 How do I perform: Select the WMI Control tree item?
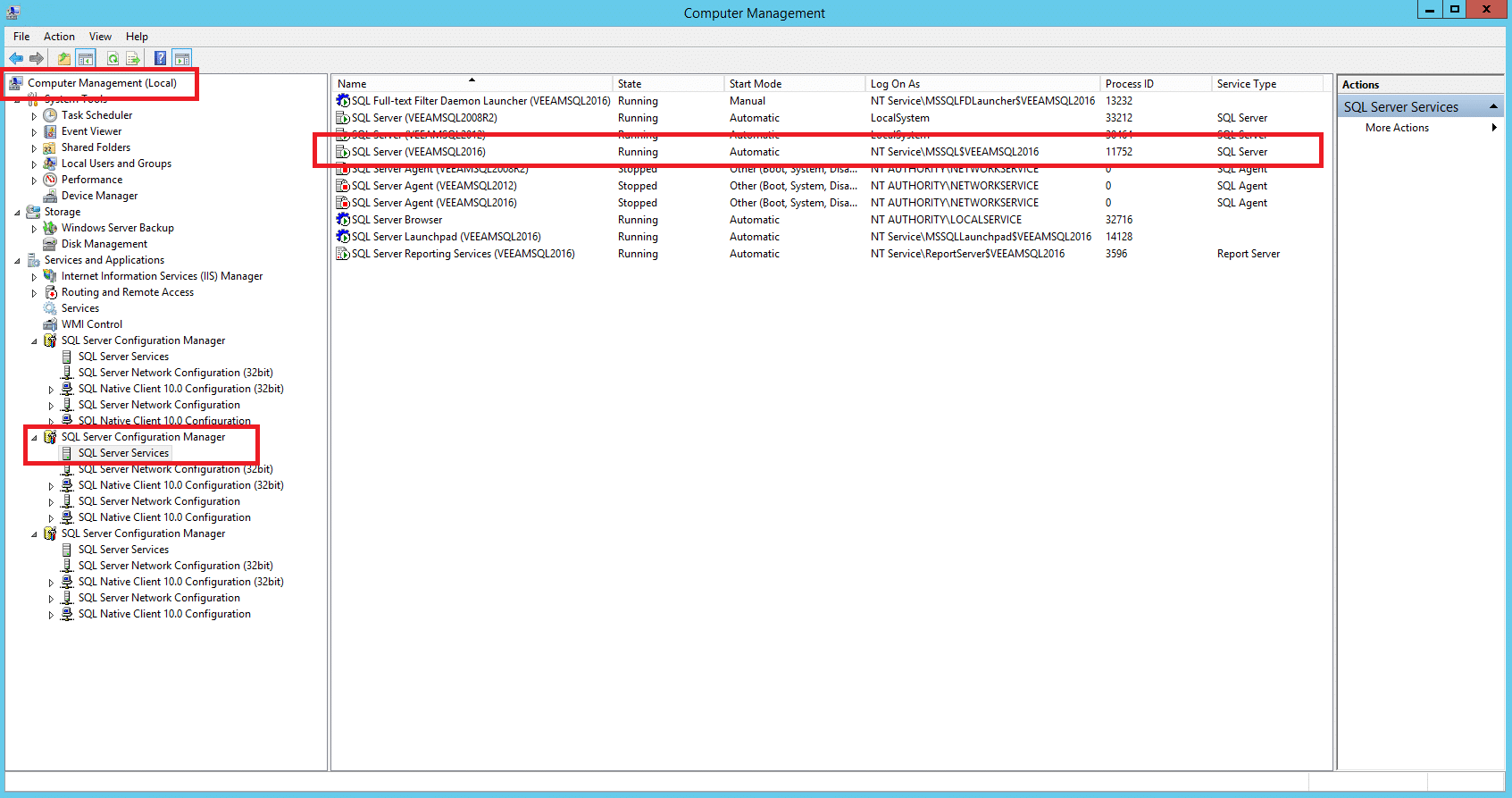(x=92, y=324)
